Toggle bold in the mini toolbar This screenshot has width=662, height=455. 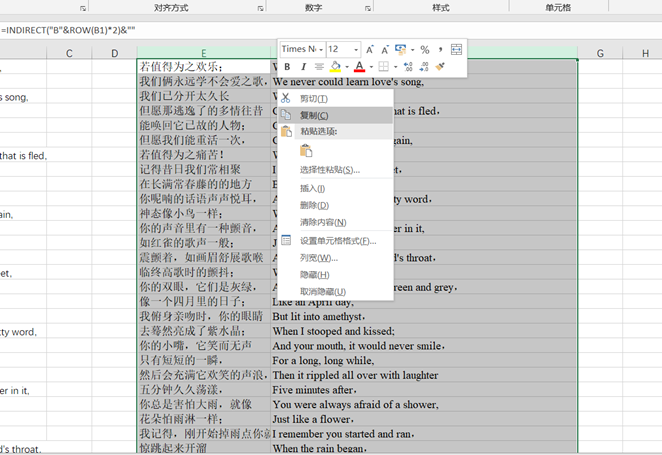click(x=287, y=67)
